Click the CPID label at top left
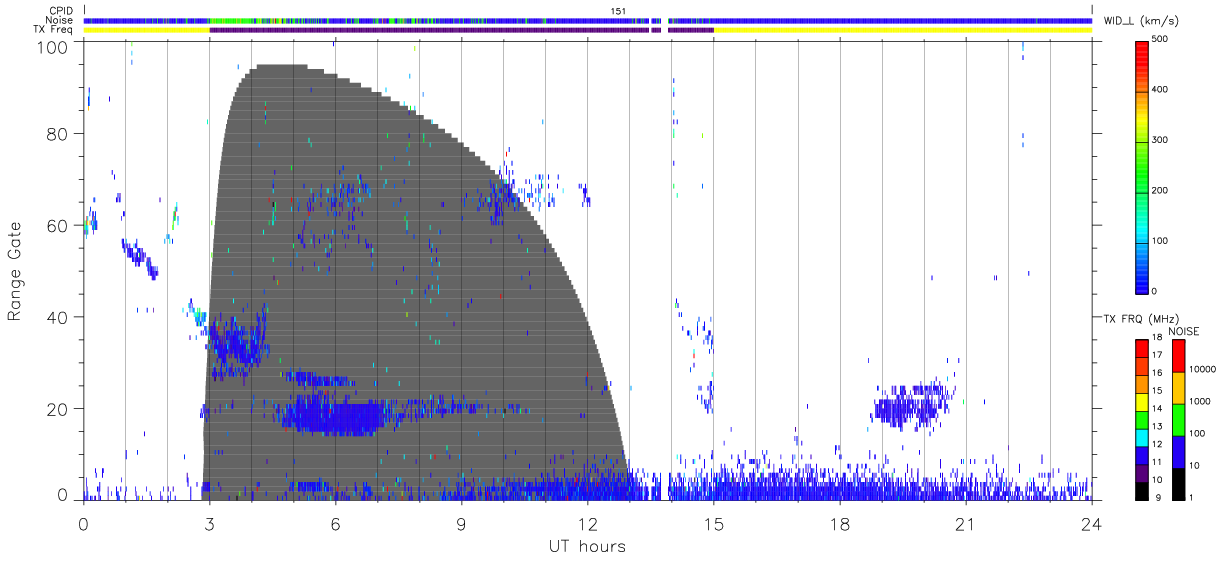Viewport: 1228px width, 567px height. [x=60, y=10]
